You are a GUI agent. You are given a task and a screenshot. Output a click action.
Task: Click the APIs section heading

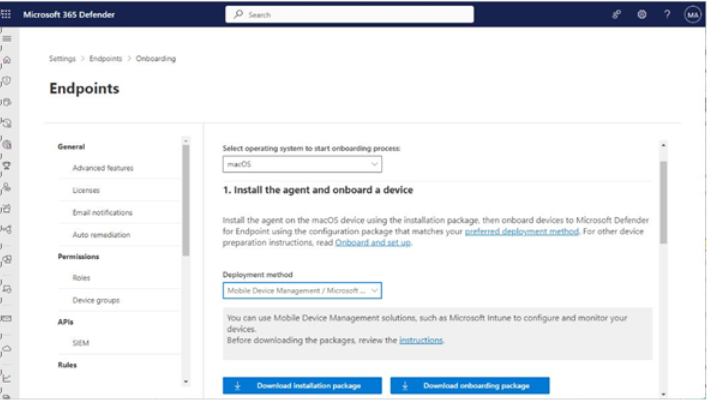coord(66,322)
